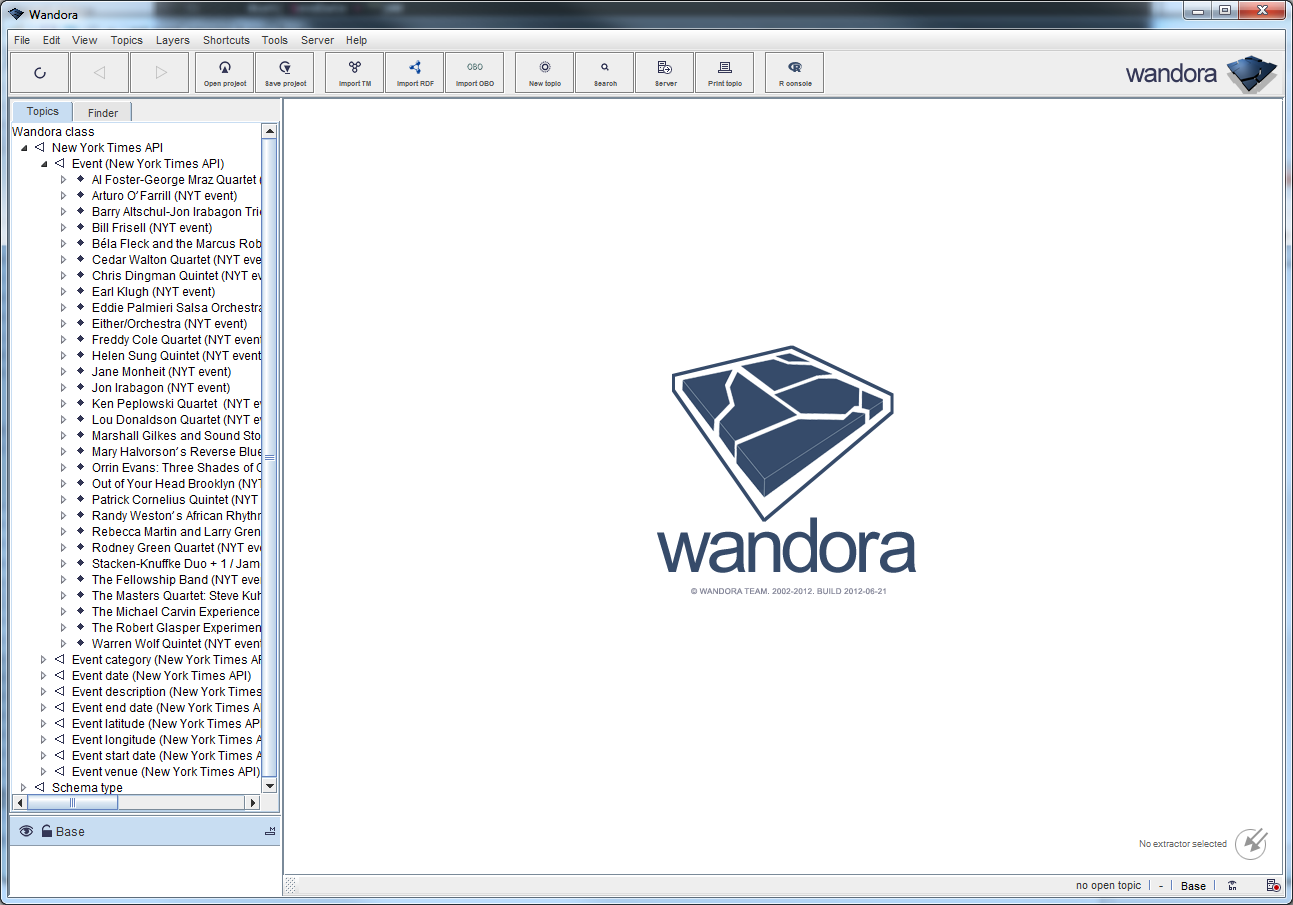Create a topic with New topic icon
1293x905 pixels.
[544, 72]
